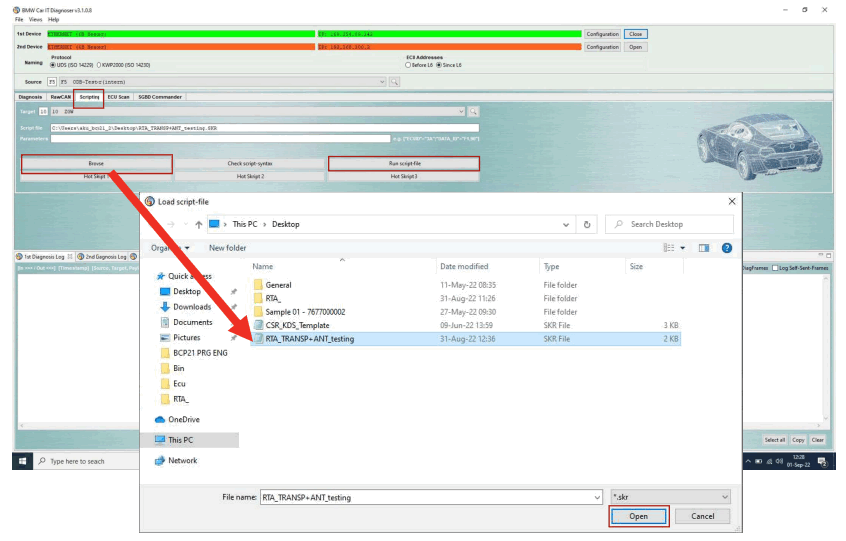This screenshot has height=541, width=846.
Task: Open the Ecu folder in the sidebar
Action: (x=179, y=384)
